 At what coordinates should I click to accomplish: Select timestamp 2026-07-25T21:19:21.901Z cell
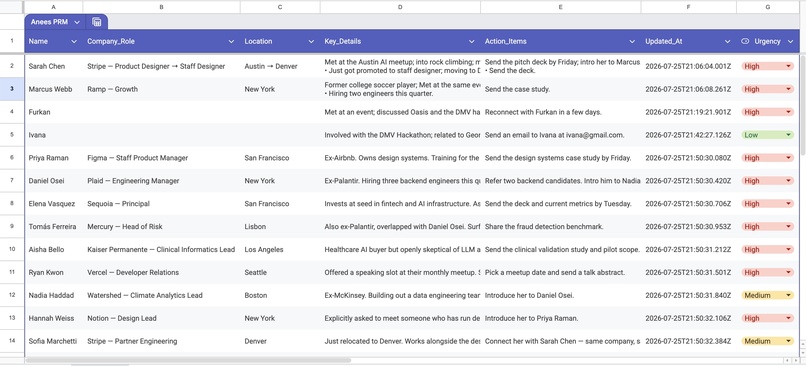click(688, 112)
